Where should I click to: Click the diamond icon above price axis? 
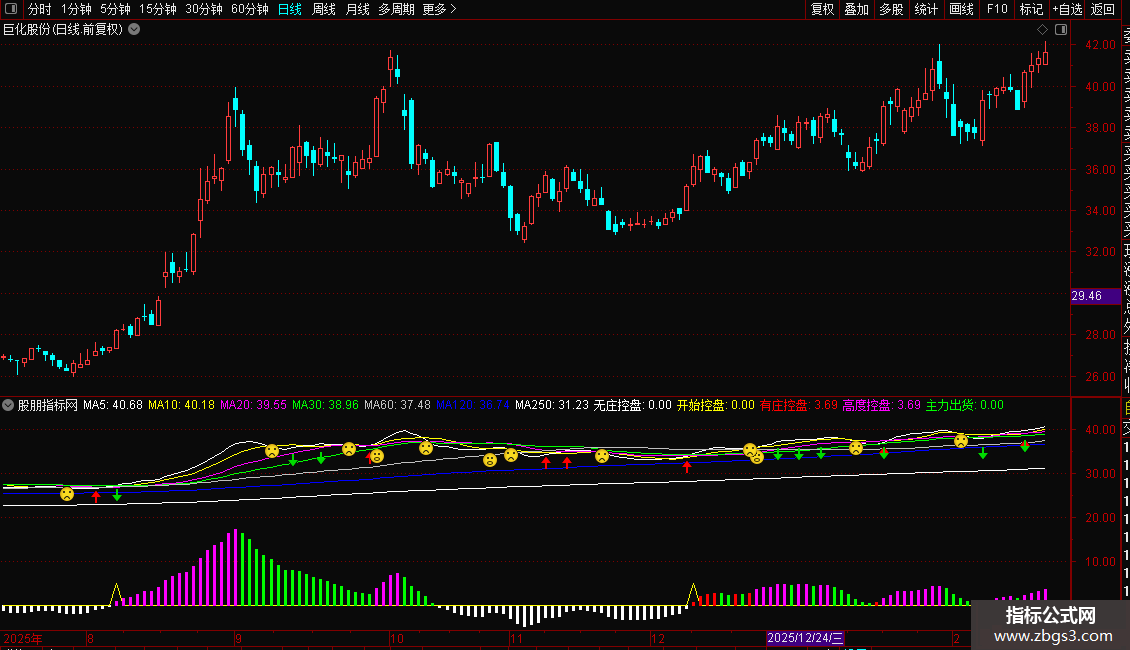pos(1042,29)
